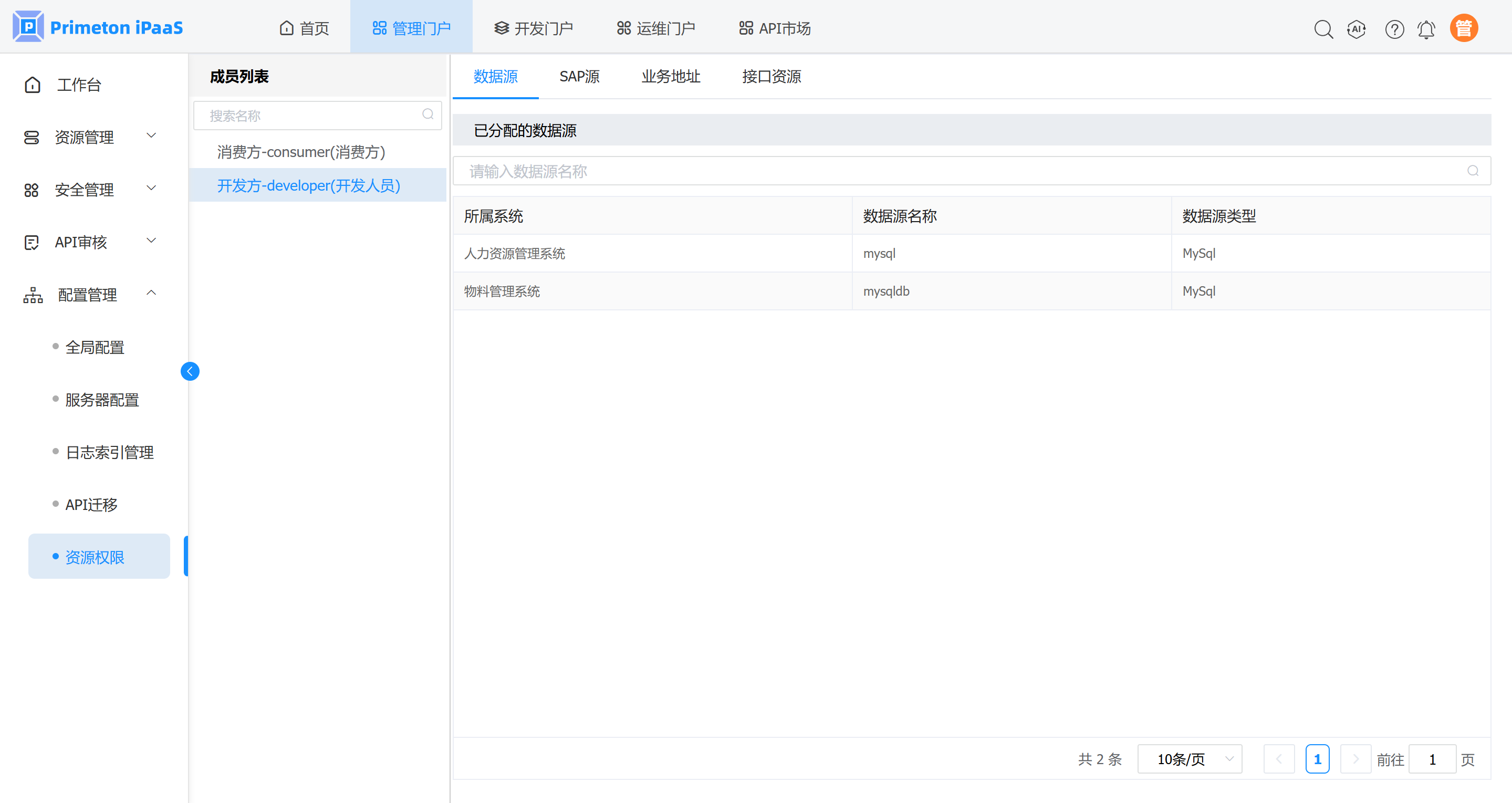The height and width of the screenshot is (803, 1512).
Task: Go to 全局配置 in the sidebar
Action: point(95,348)
